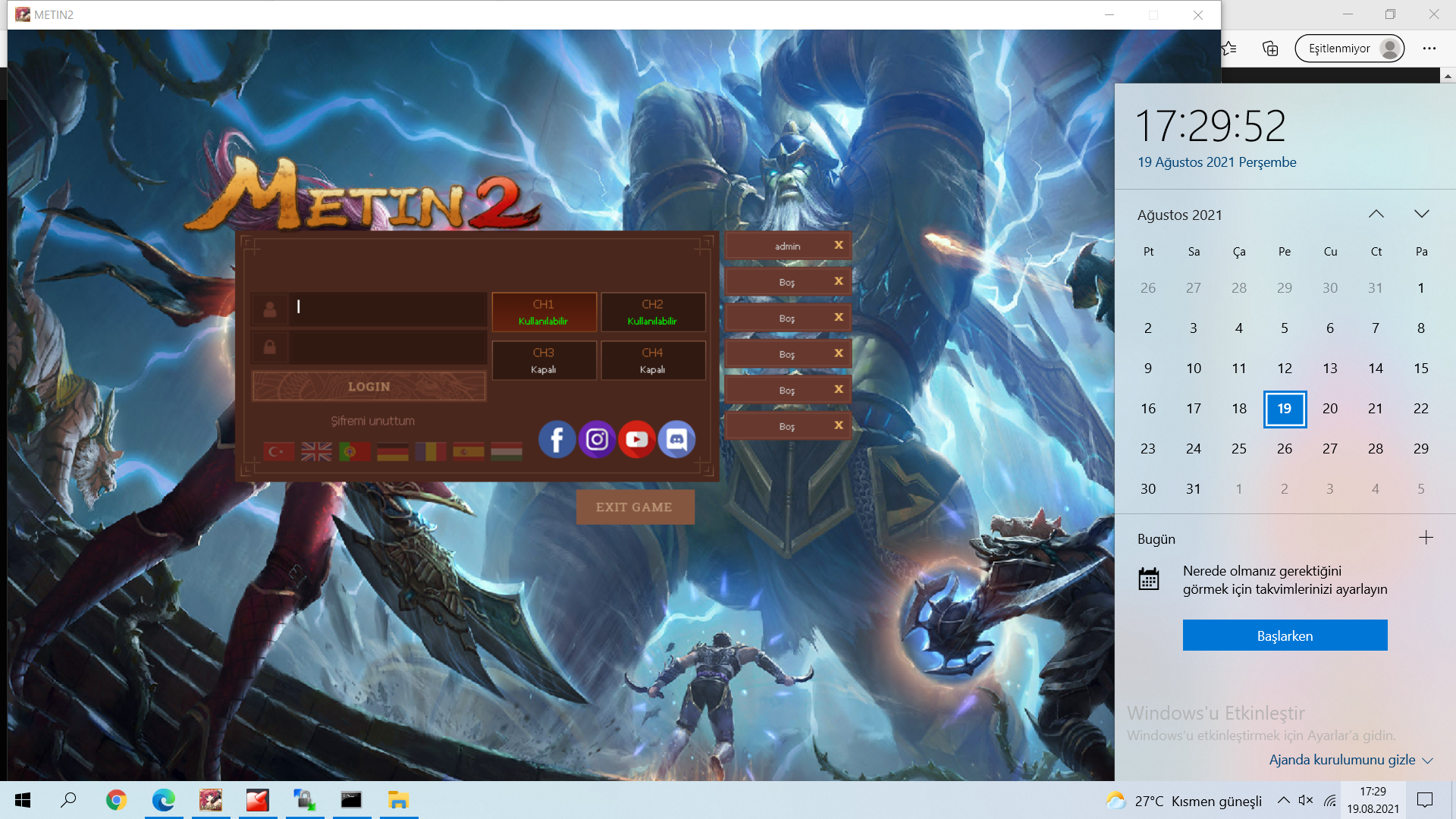Open WinSCP lock icon on taskbar
The height and width of the screenshot is (819, 1456).
pyautogui.click(x=305, y=800)
